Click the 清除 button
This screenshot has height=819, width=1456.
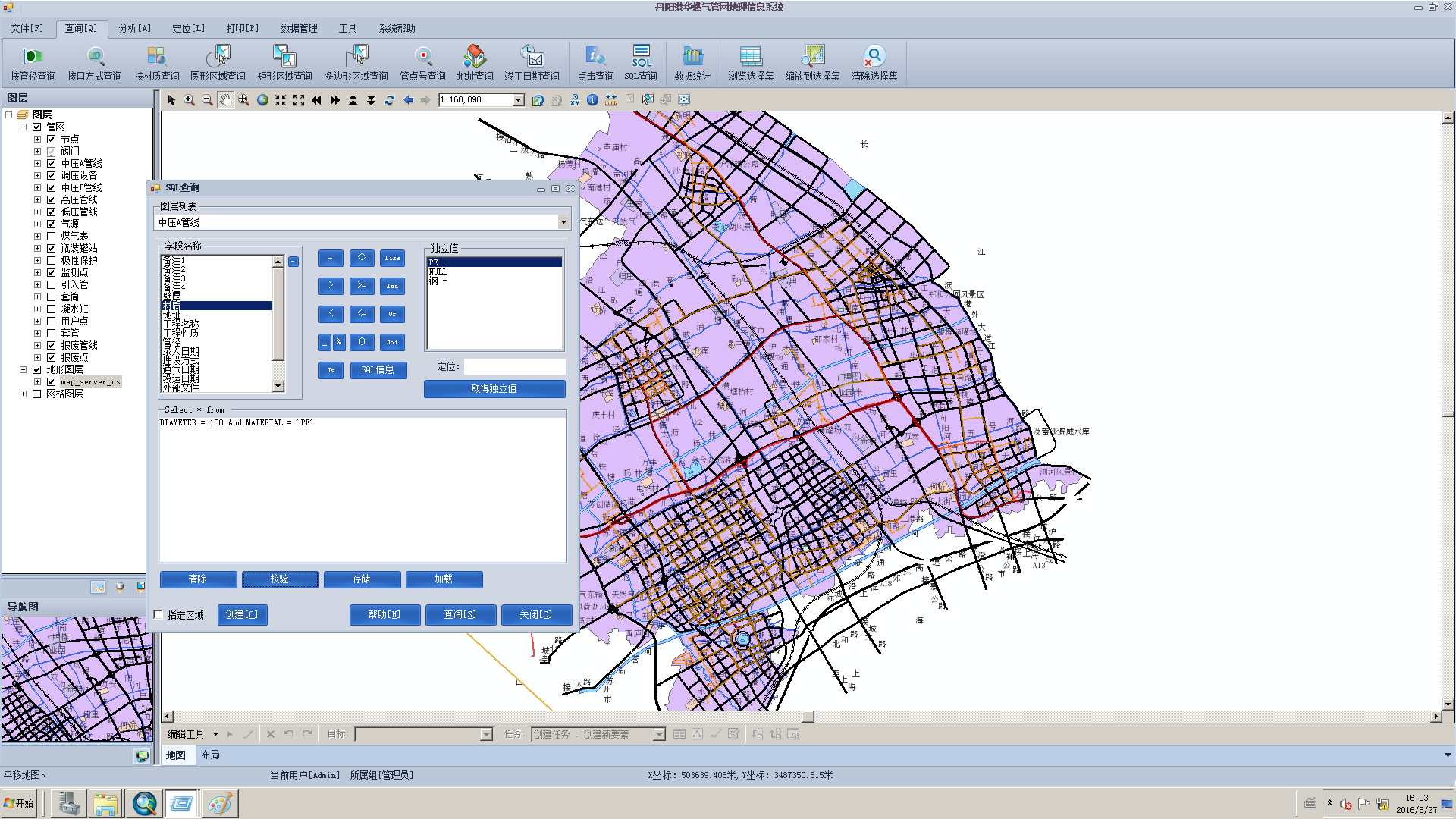(x=198, y=579)
